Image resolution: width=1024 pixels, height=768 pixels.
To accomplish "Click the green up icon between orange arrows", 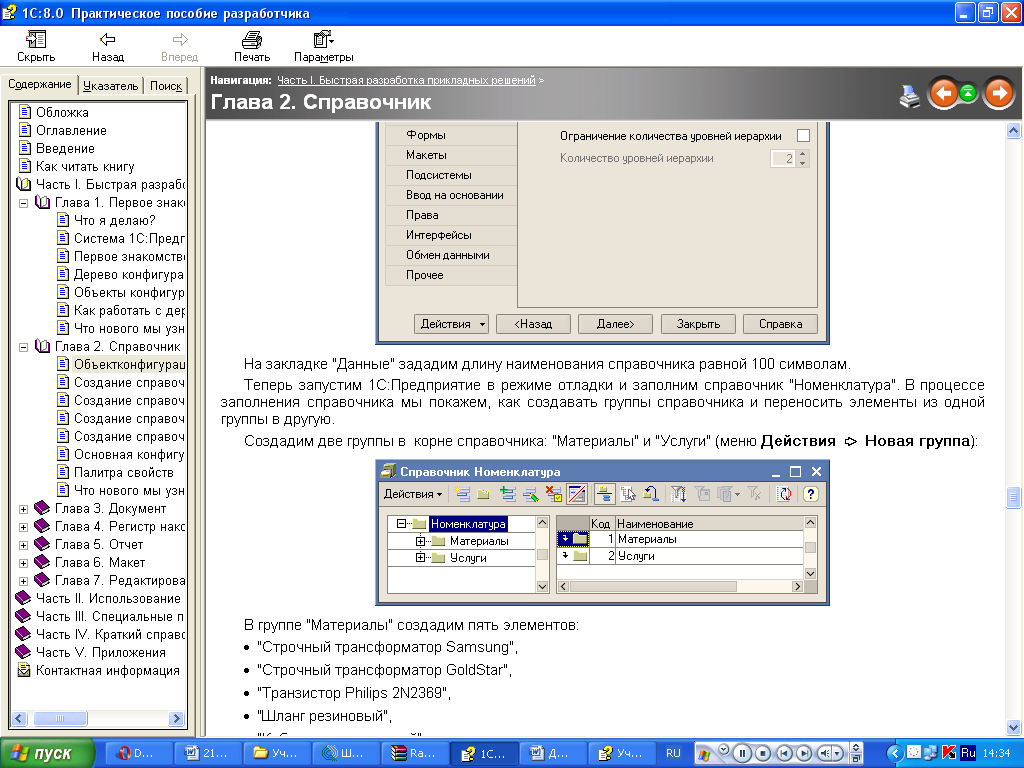I will (x=969, y=94).
